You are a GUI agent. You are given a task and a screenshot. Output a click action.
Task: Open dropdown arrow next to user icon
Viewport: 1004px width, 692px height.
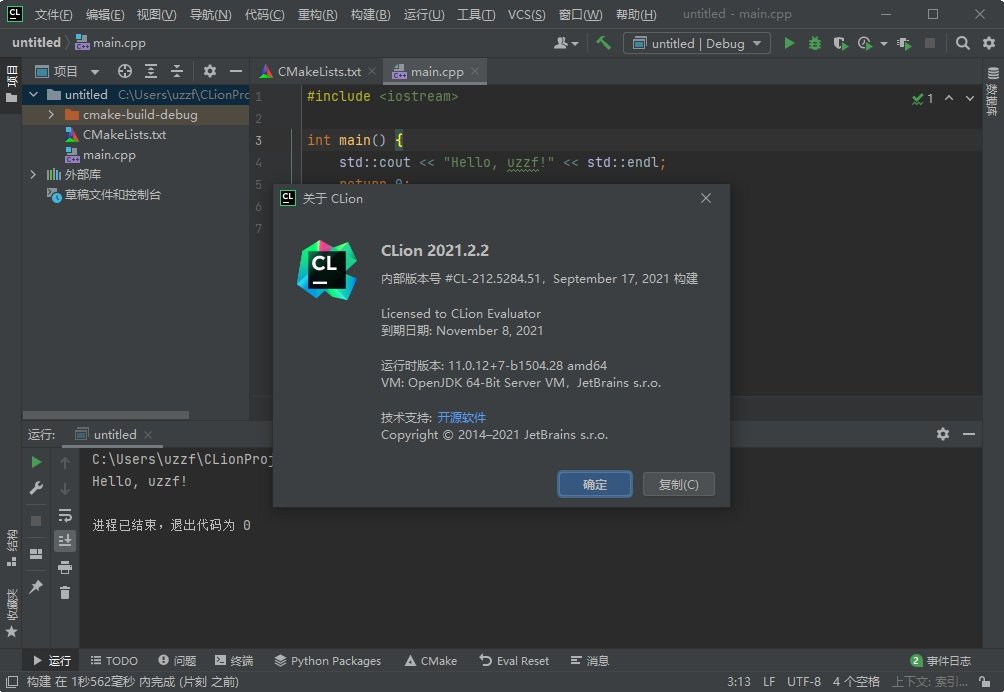tap(575, 44)
